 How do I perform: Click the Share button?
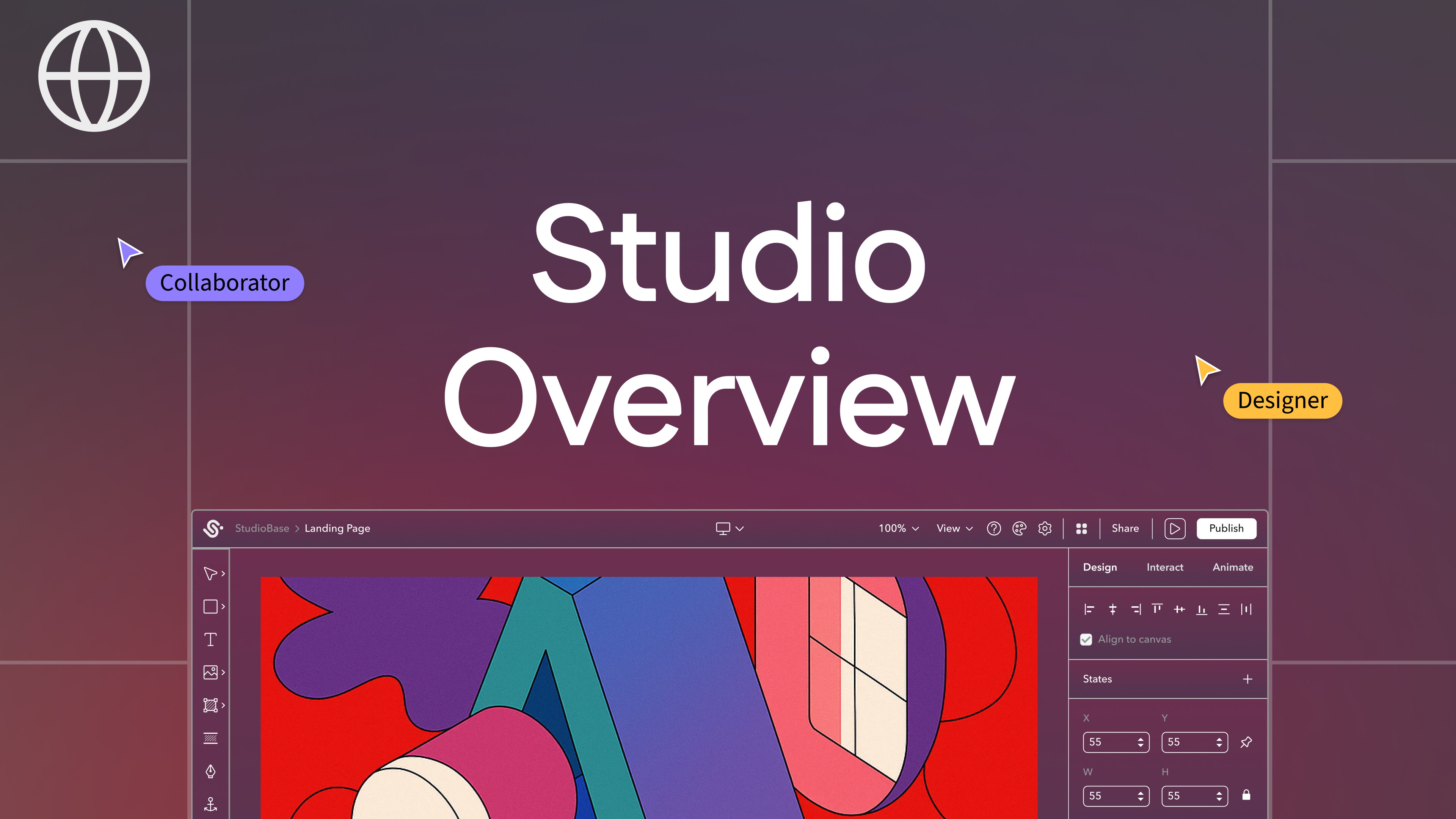(x=1125, y=529)
